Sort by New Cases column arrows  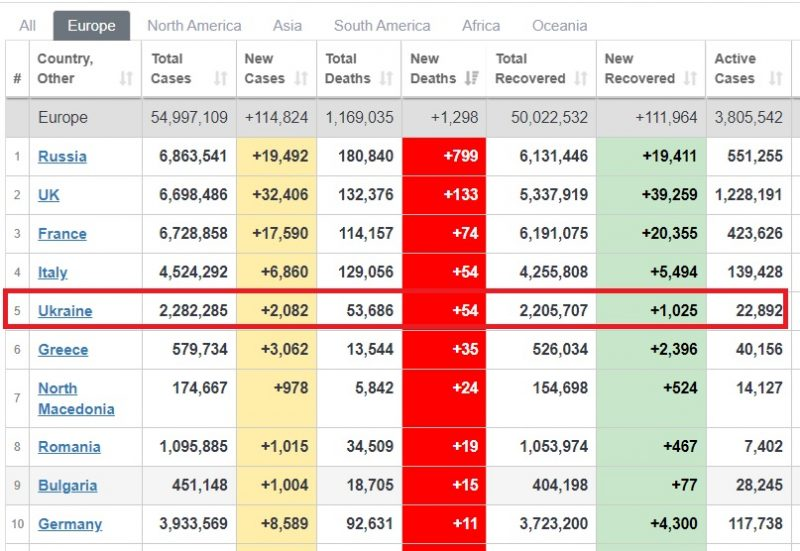click(x=302, y=78)
